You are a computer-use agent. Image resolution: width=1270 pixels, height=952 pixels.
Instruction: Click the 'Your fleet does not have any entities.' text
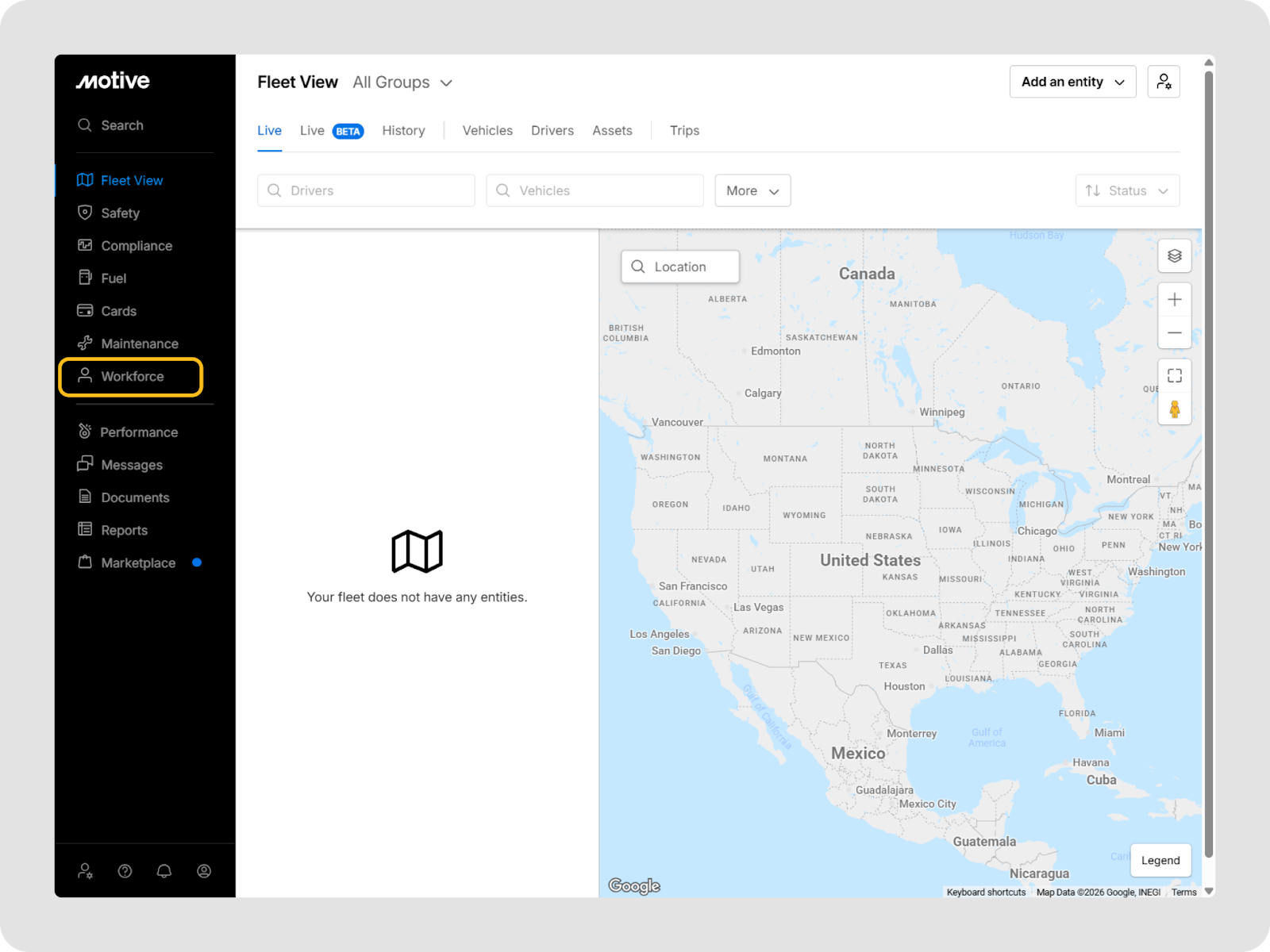point(417,597)
